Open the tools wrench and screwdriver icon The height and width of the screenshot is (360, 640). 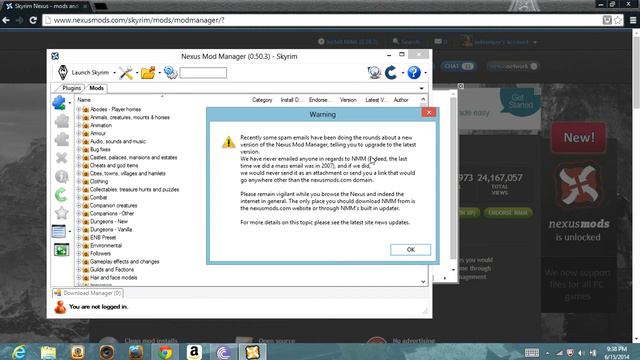pos(126,73)
